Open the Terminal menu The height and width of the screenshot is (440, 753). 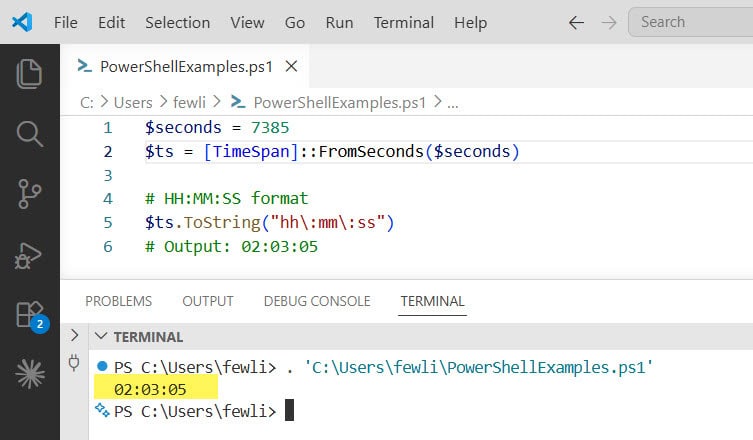click(404, 23)
